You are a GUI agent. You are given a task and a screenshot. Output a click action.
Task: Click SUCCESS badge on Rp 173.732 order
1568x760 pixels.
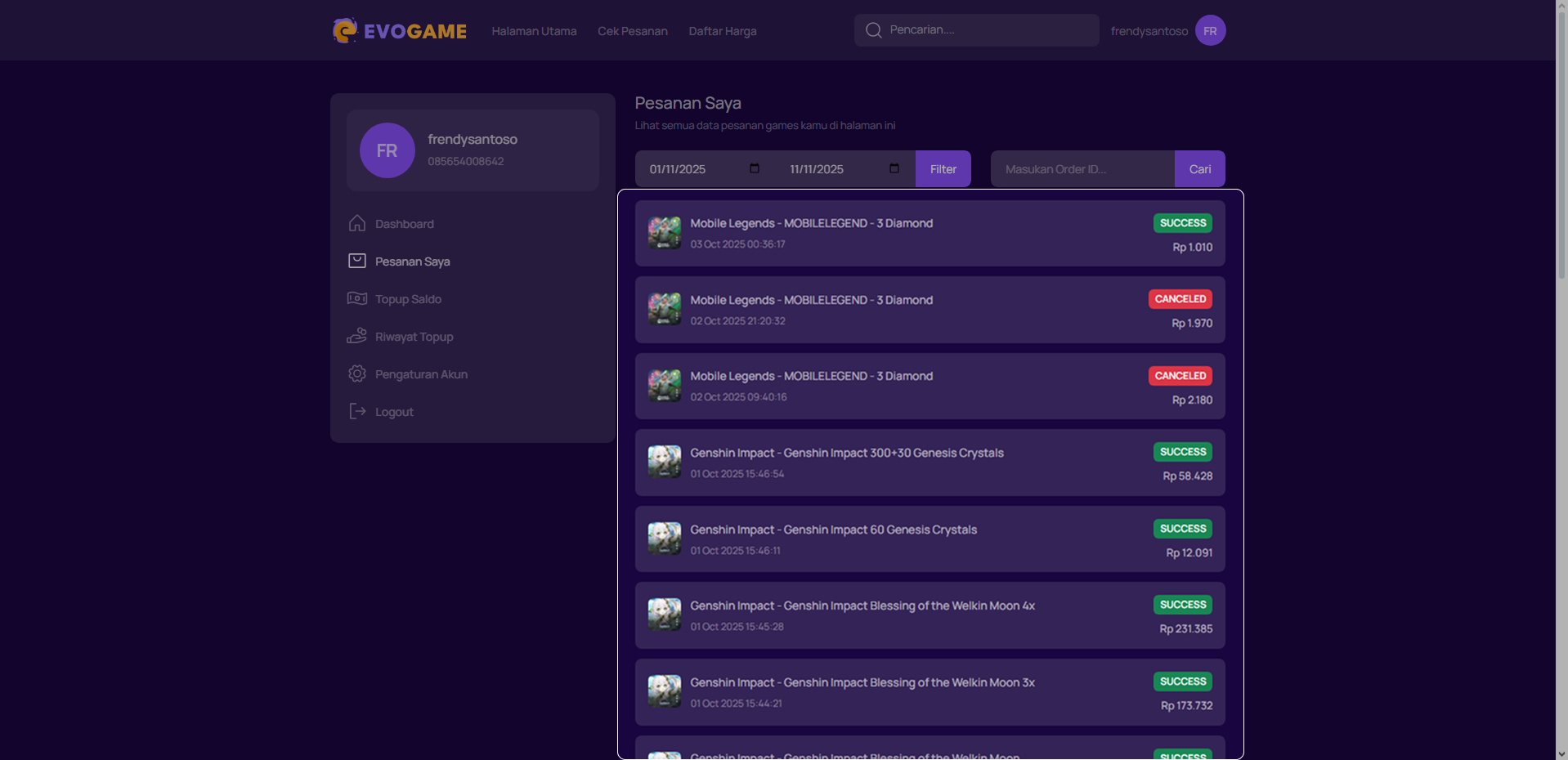(x=1182, y=682)
